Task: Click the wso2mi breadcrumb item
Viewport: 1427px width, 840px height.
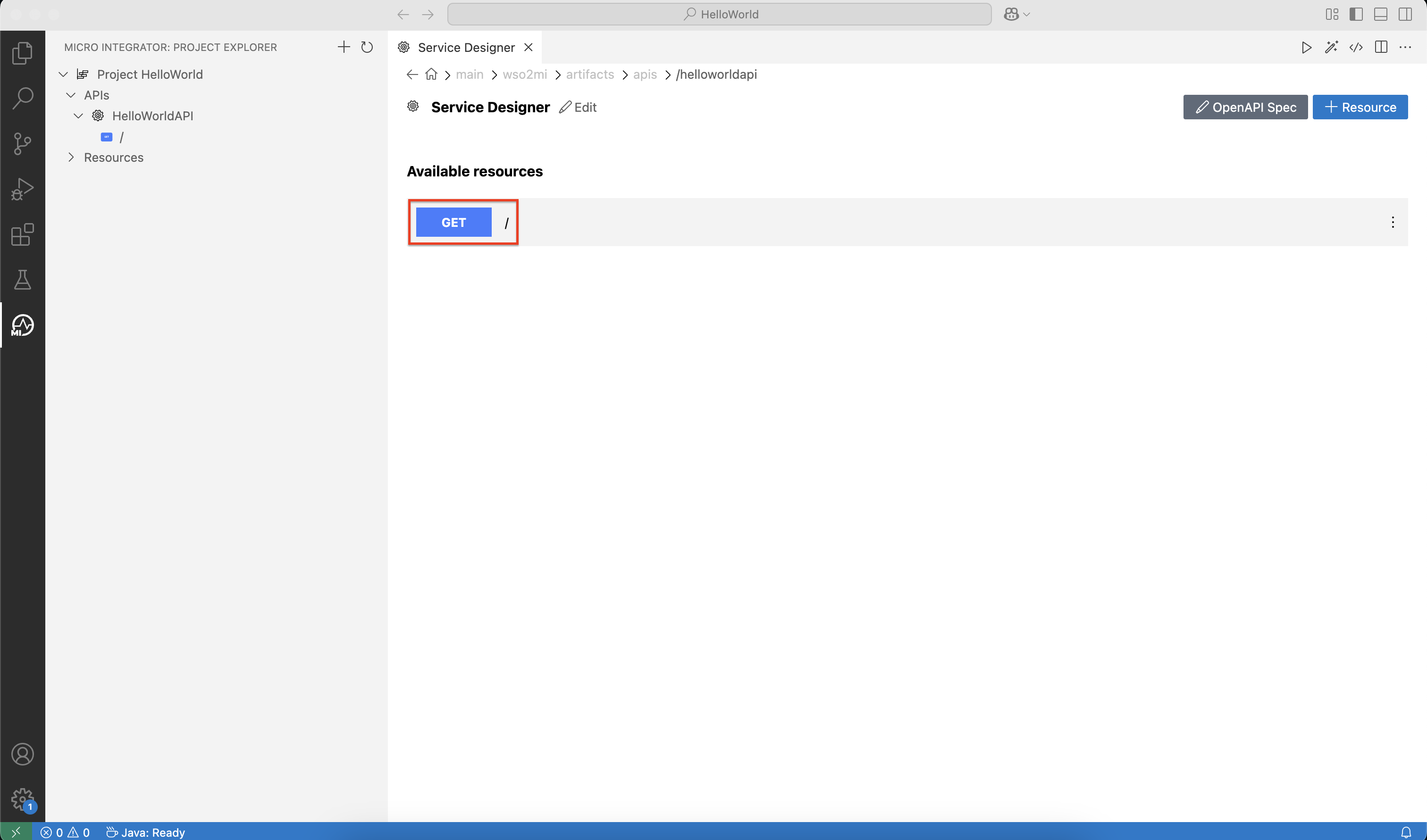Action: point(525,75)
